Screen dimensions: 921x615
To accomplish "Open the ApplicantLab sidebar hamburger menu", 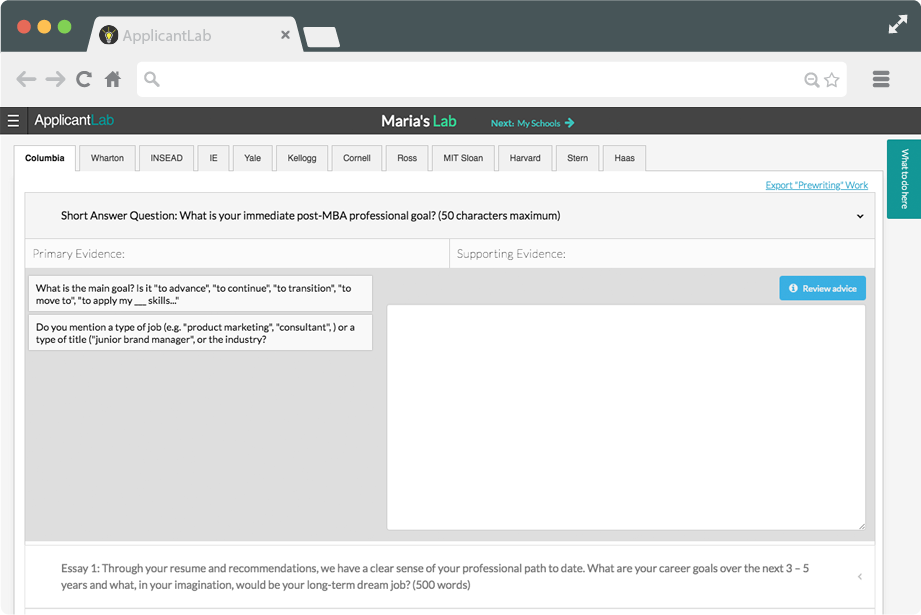I will pos(14,121).
